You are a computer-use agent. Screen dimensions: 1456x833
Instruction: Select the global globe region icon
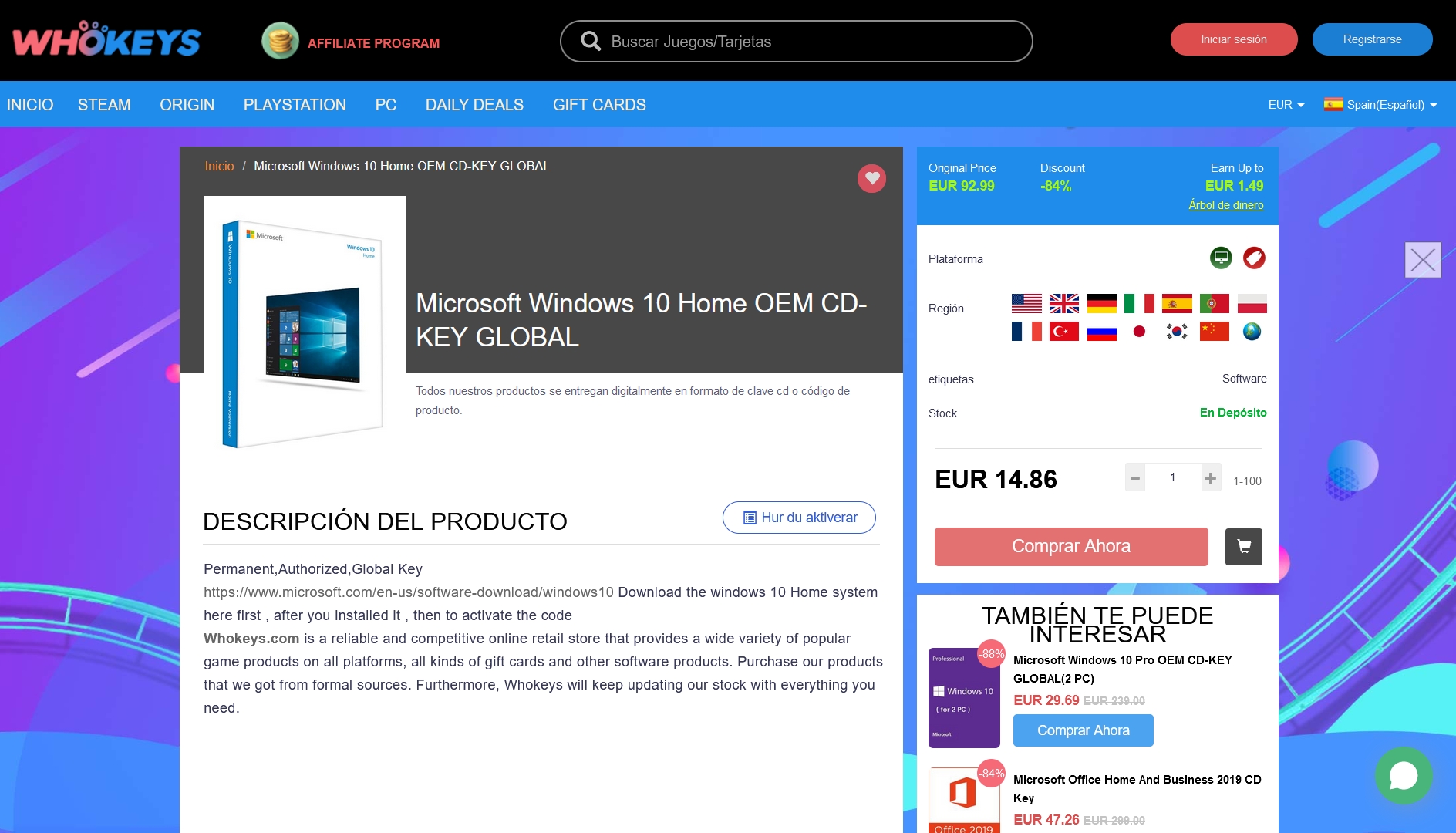pos(1252,332)
